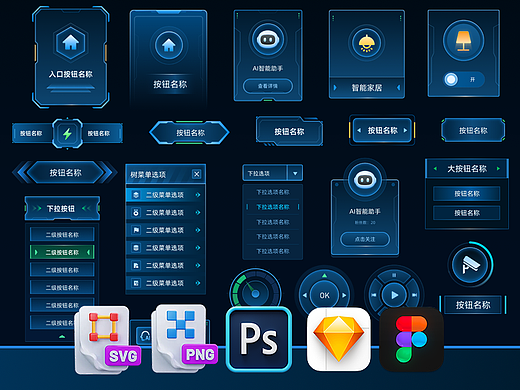
Task: Click the medal icon in 树菜单选项 list
Action: point(136,212)
